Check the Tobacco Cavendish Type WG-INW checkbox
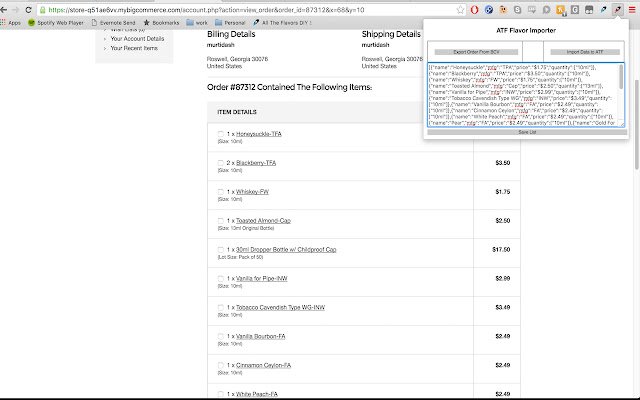The height and width of the screenshot is (400, 640). click(x=220, y=308)
